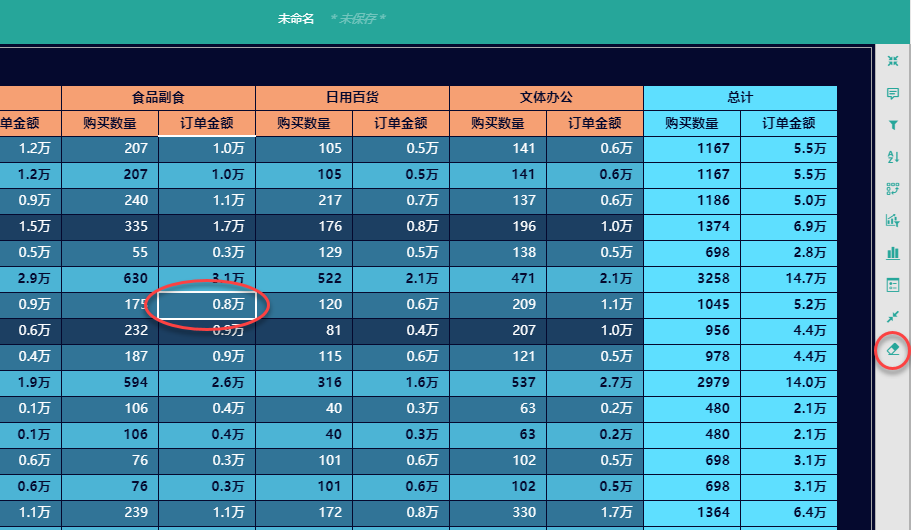Screen dimensions: 911x530
Task: Click the 日用百货 column group header
Action: [x=352, y=98]
